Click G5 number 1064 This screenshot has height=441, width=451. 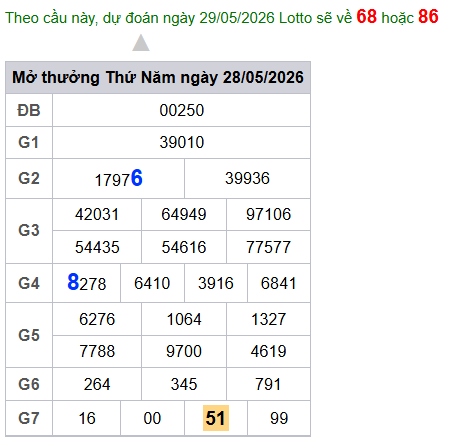click(184, 319)
